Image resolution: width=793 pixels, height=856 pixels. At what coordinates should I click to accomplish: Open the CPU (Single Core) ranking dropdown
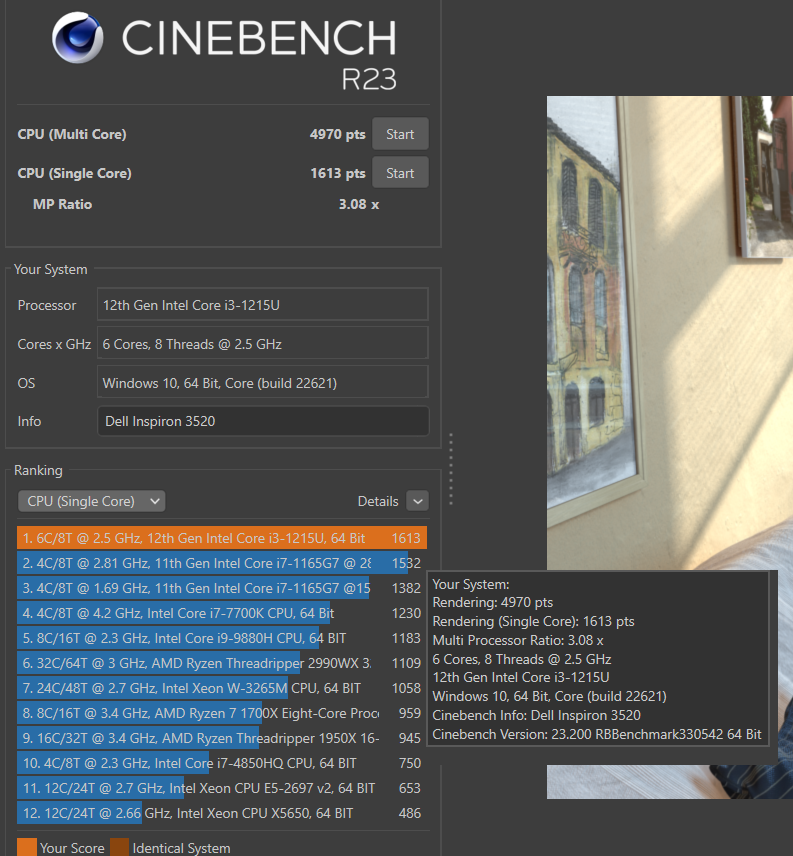coord(92,501)
